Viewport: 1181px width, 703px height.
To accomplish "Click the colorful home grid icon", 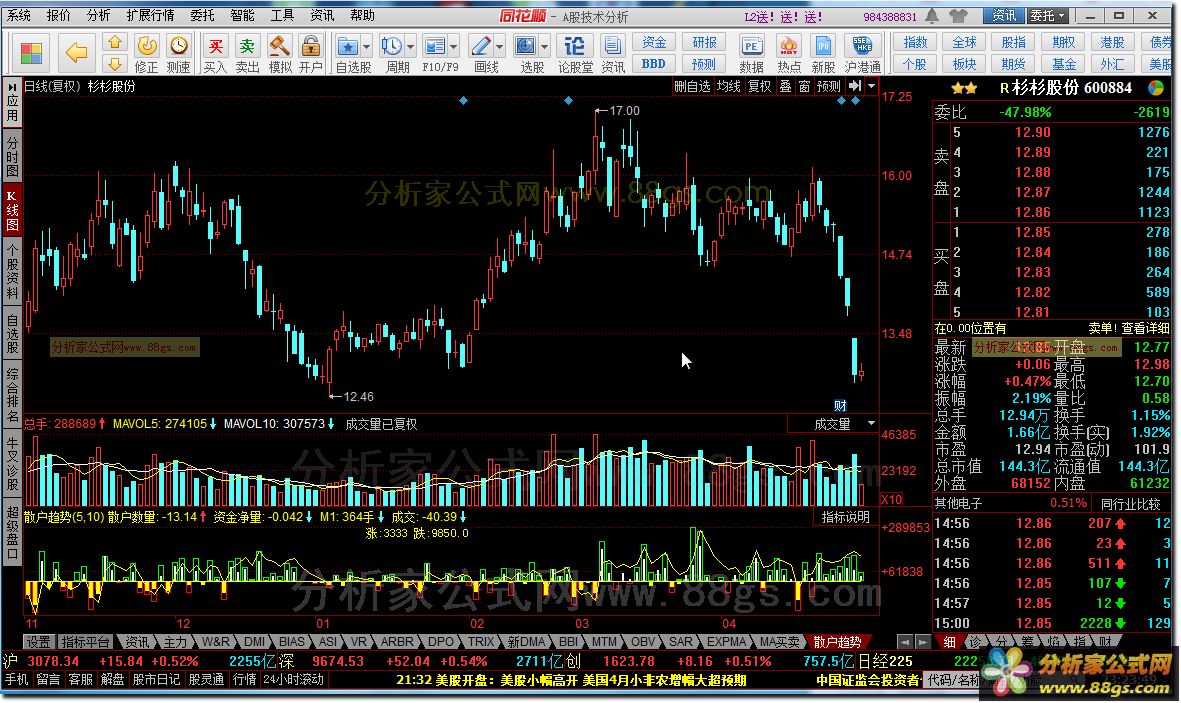I will pos(32,53).
